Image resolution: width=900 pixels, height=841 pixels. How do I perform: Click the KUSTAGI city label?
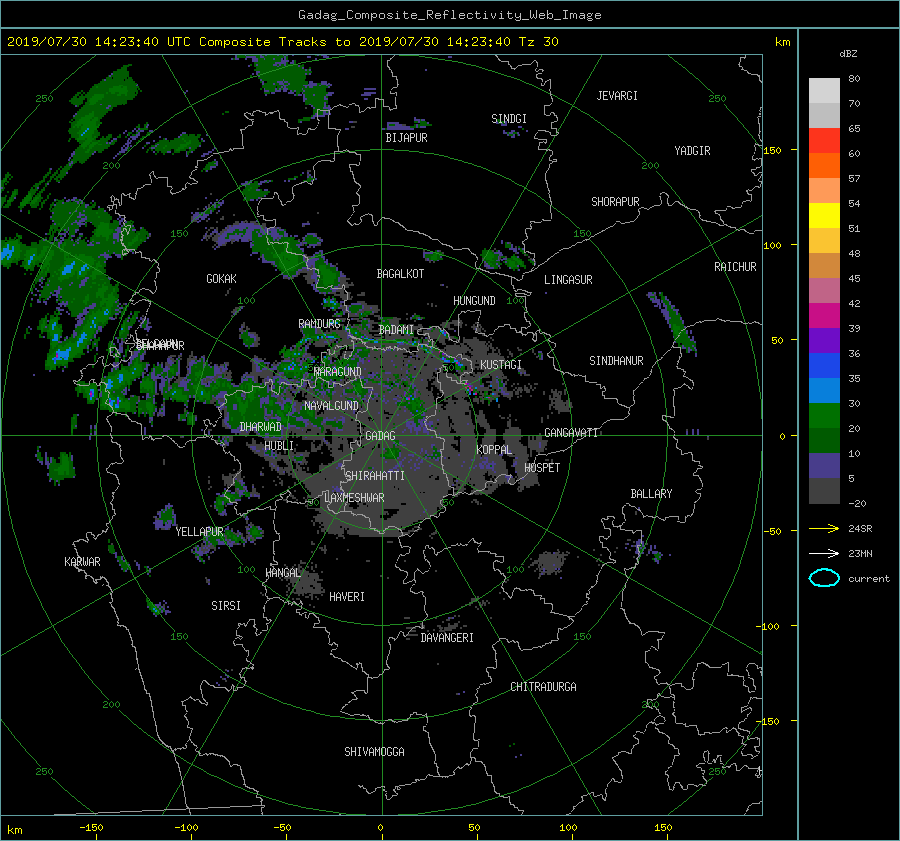coord(501,365)
